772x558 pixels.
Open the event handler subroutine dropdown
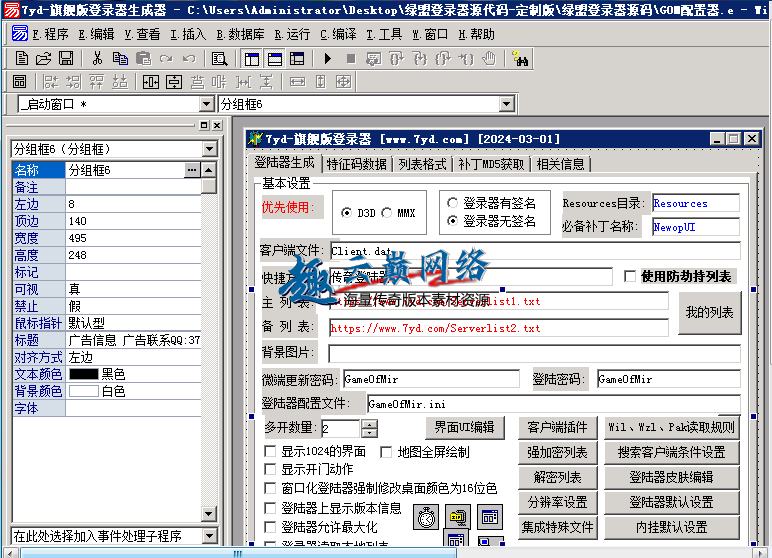[x=208, y=535]
